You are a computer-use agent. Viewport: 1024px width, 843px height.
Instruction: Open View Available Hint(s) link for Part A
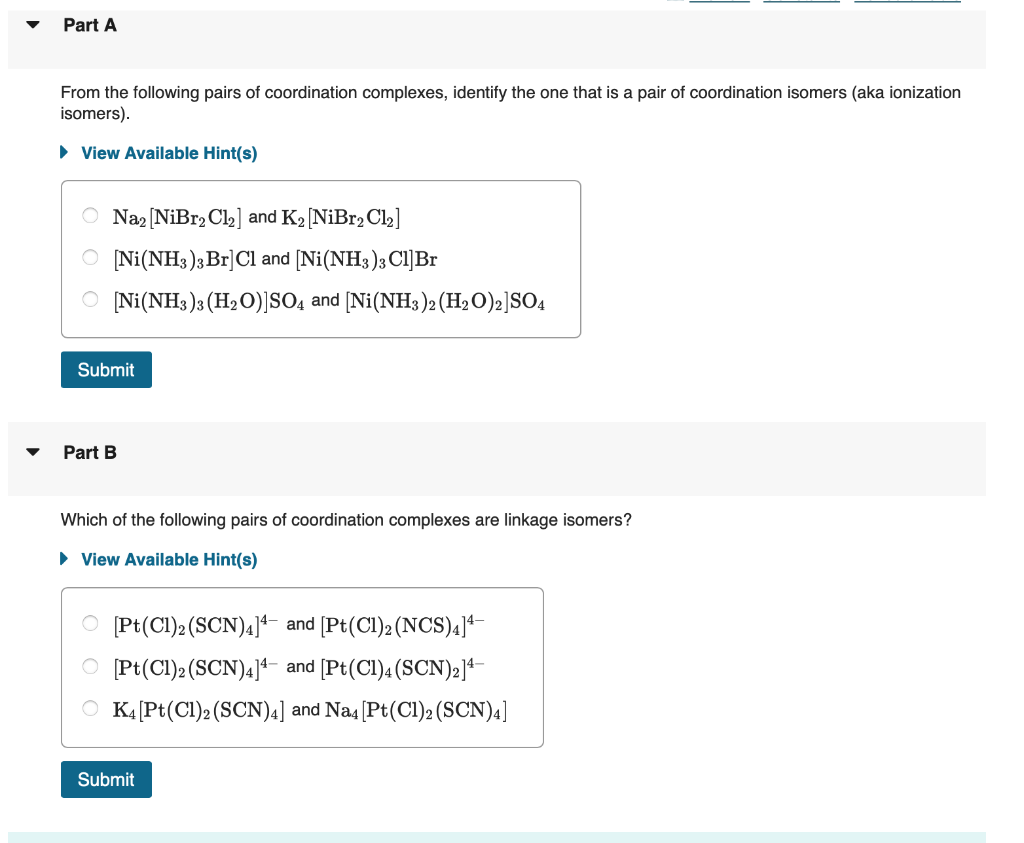point(169,153)
